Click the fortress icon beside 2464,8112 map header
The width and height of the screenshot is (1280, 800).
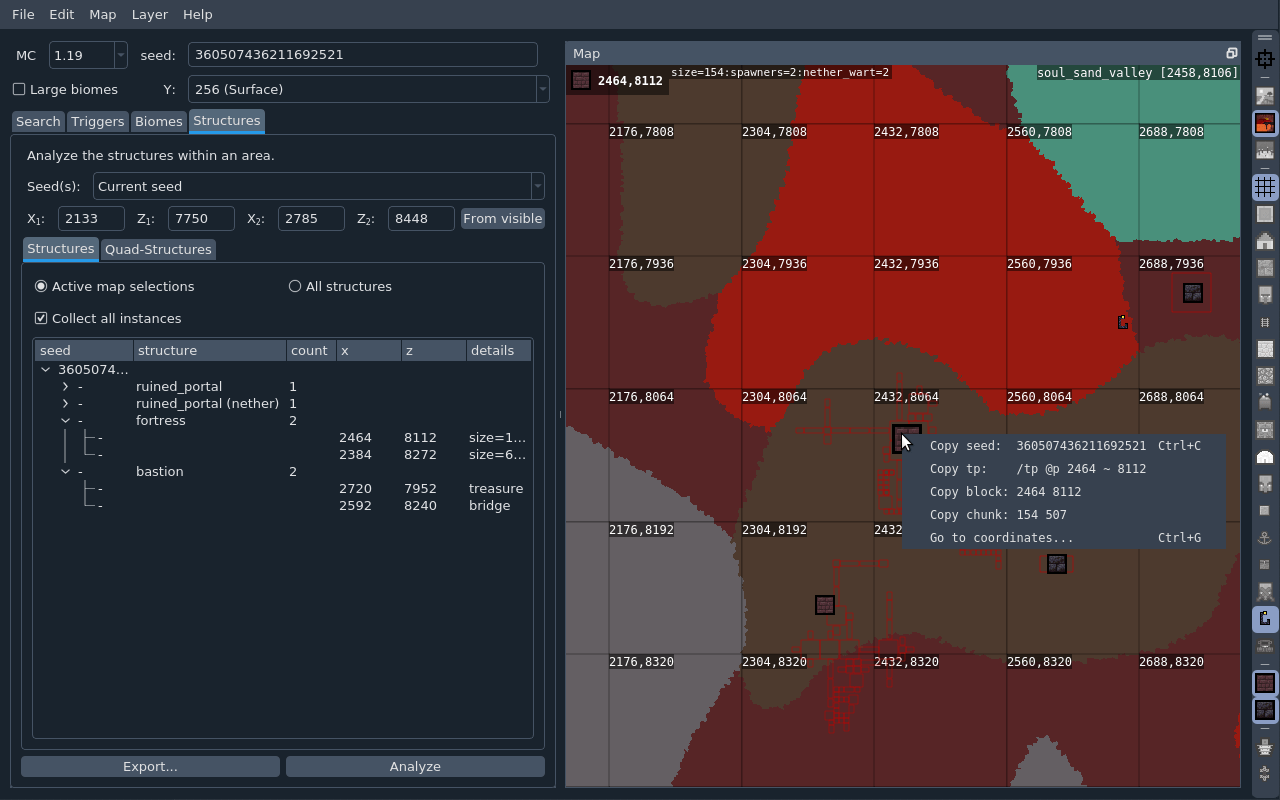point(581,81)
